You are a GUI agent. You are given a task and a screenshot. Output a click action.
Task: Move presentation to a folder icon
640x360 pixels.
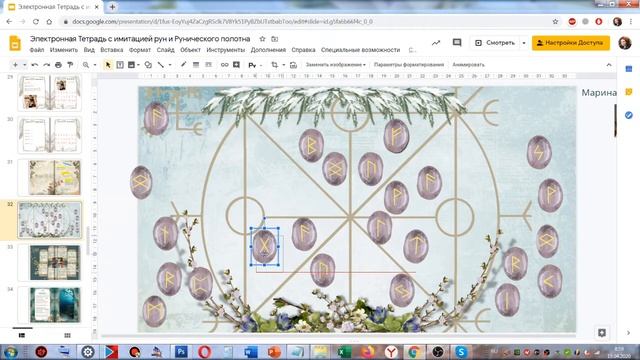click(x=275, y=39)
